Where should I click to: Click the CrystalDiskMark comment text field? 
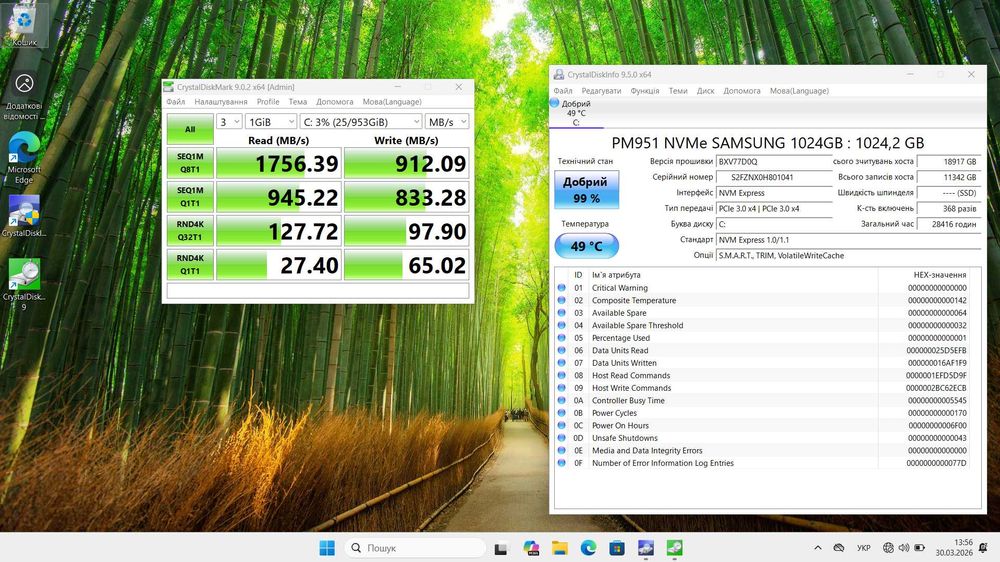click(318, 291)
